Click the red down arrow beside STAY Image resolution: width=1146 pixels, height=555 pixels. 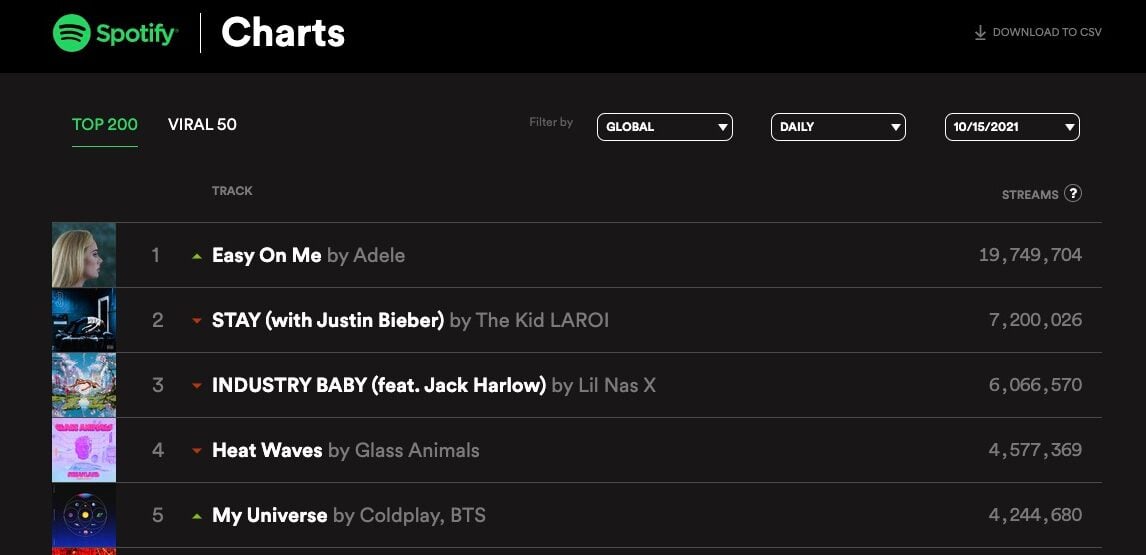click(x=197, y=321)
